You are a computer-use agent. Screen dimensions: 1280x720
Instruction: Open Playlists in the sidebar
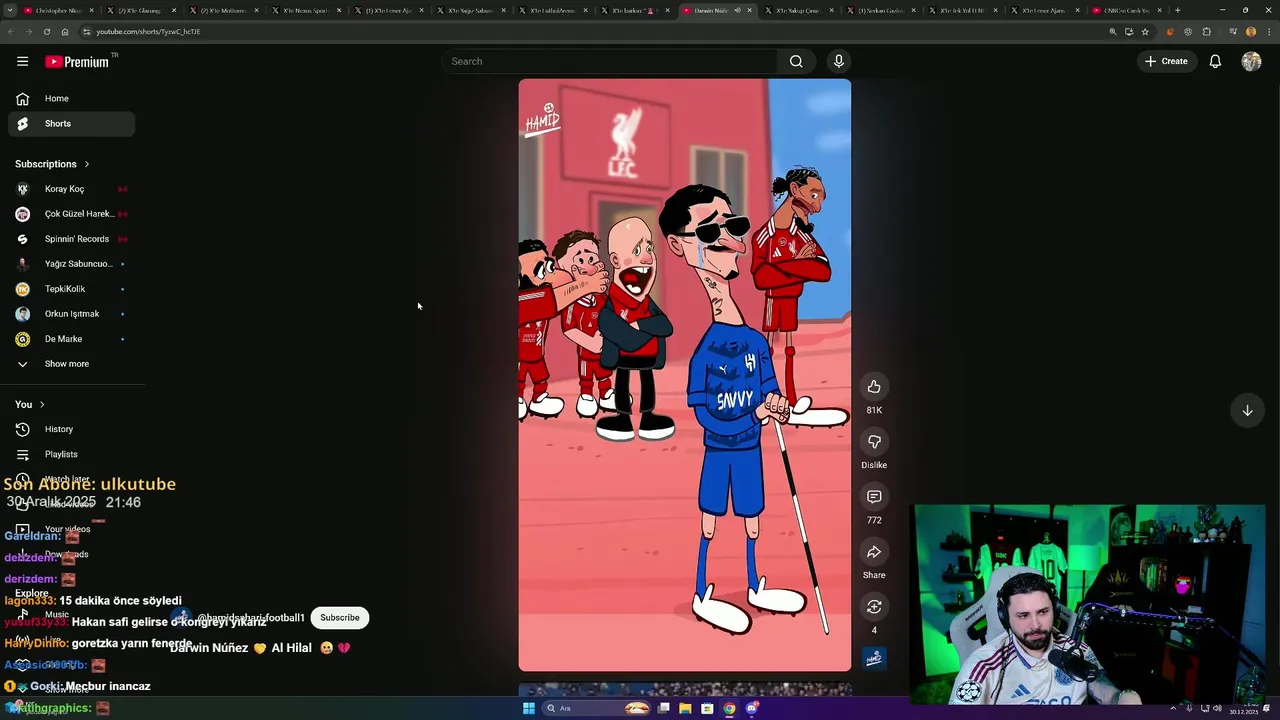(x=71, y=454)
